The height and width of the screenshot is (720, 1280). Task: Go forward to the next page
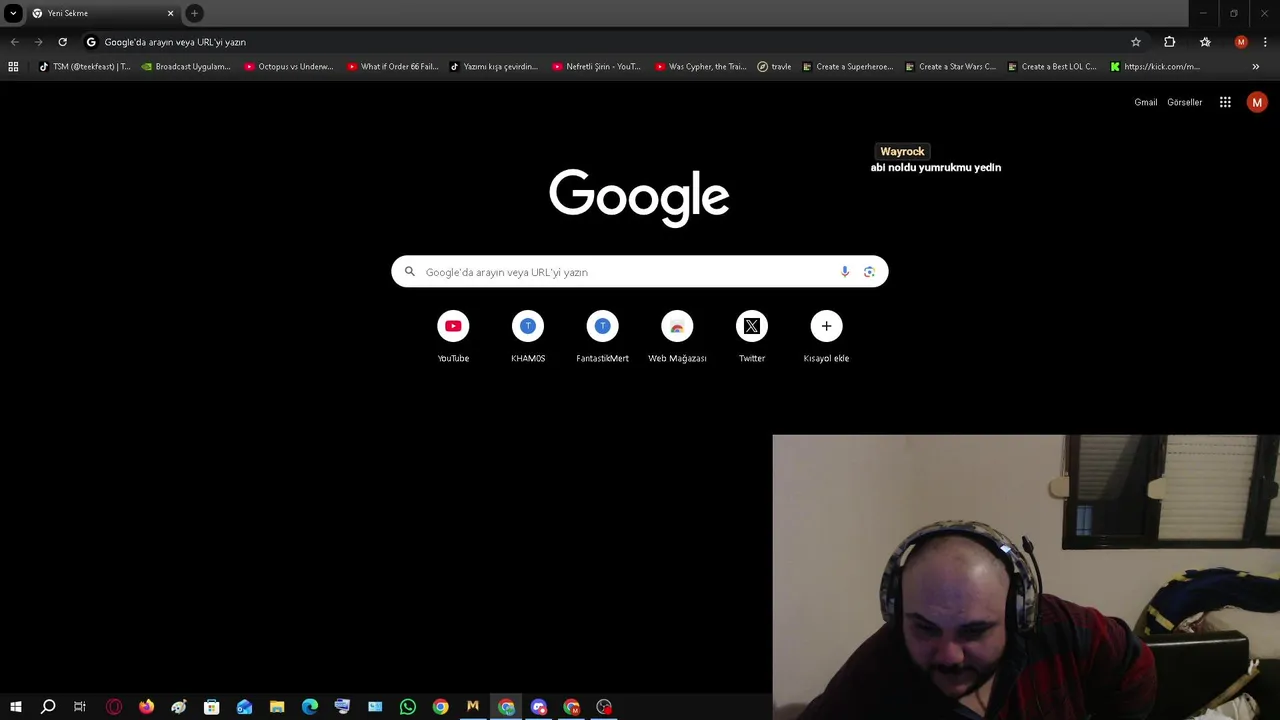pyautogui.click(x=38, y=42)
